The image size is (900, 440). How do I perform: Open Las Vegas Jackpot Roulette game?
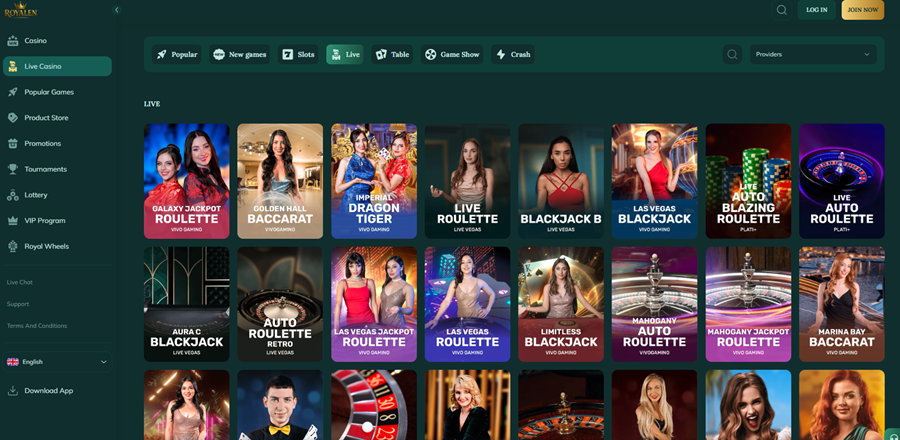[x=374, y=305]
